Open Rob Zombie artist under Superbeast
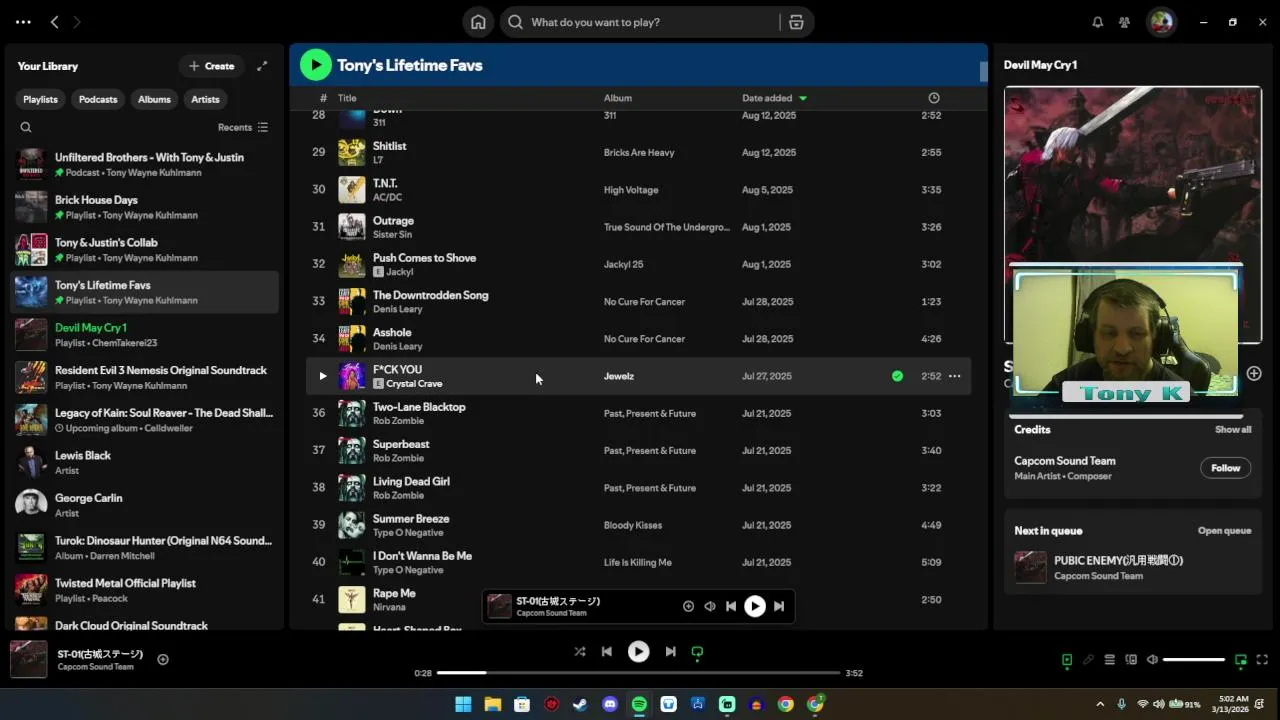Viewport: 1280px width, 720px height. click(398, 458)
